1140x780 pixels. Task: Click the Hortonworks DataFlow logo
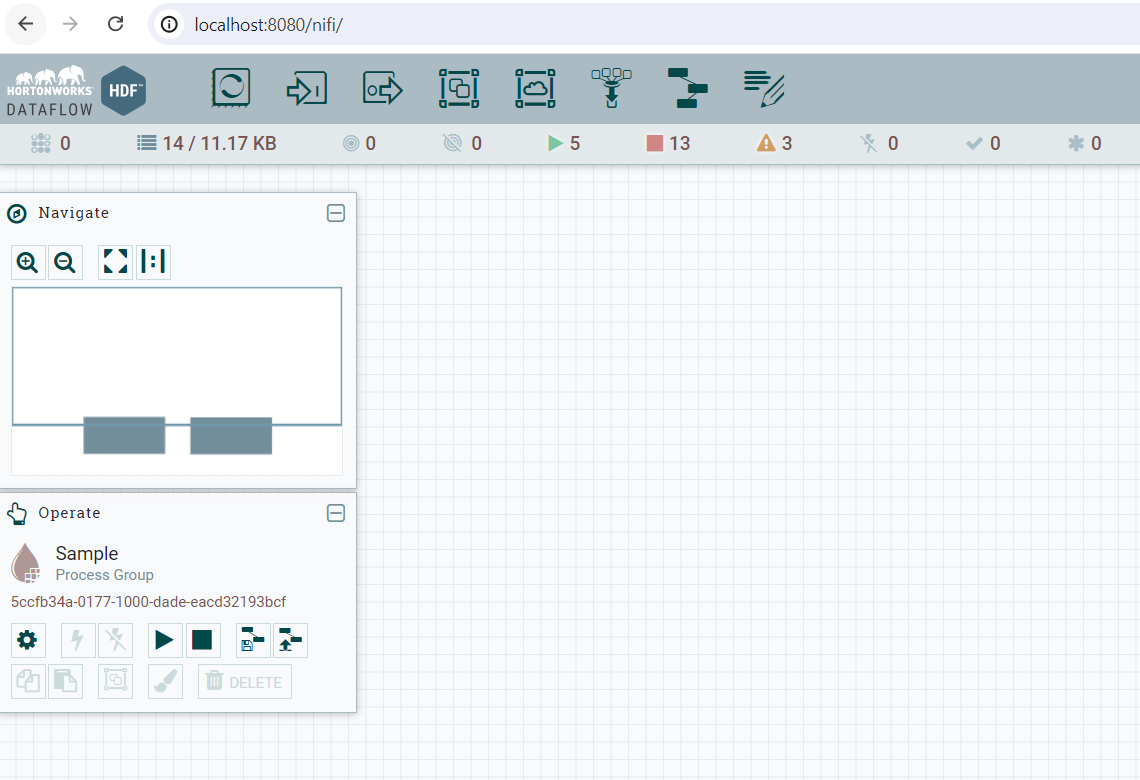(x=76, y=90)
